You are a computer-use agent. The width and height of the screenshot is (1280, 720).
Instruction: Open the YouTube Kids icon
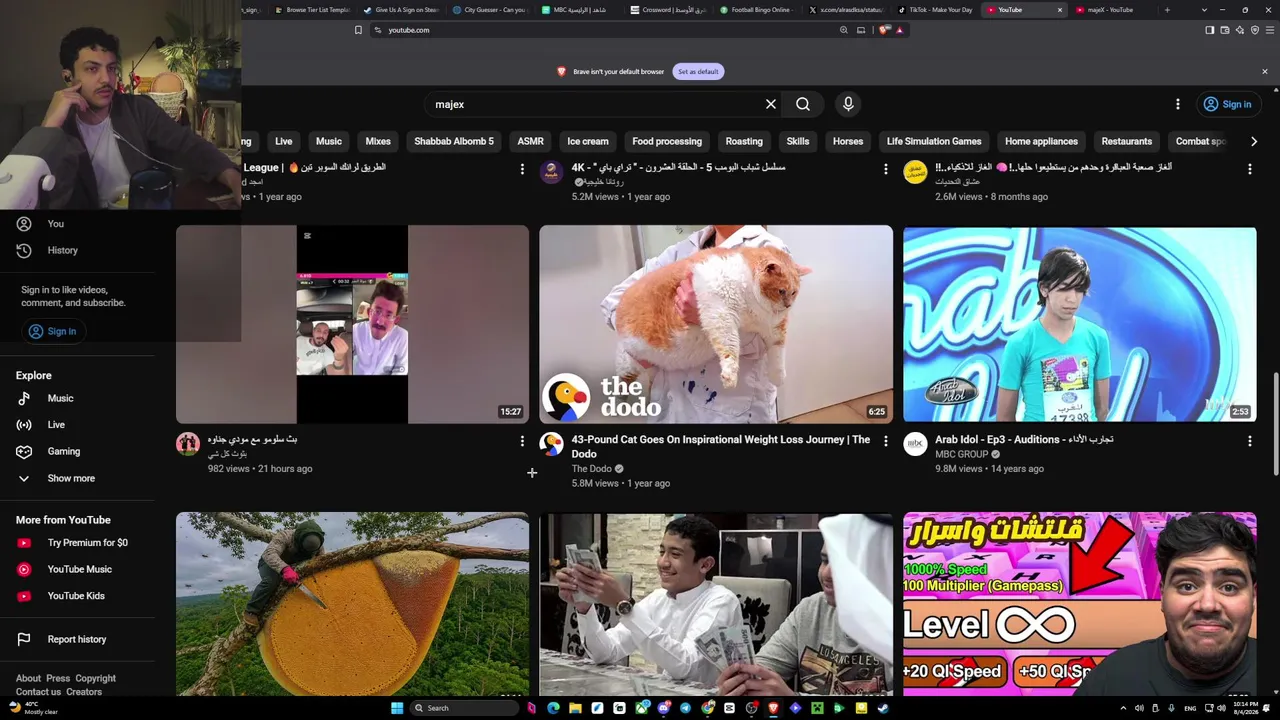point(24,596)
